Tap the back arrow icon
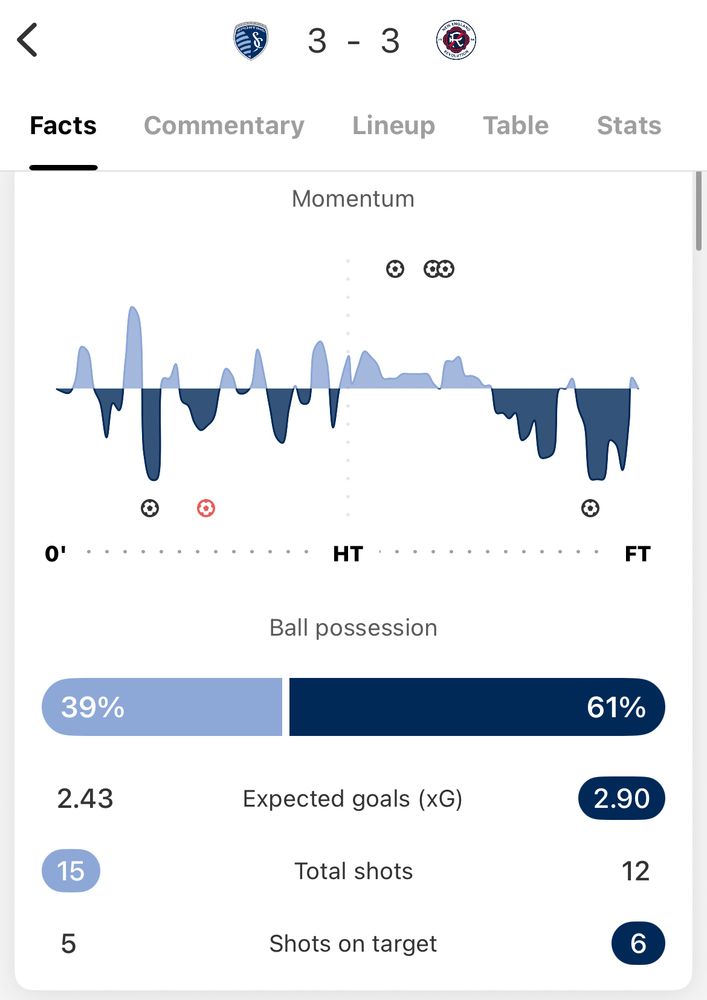Viewport: 707px width, 1000px height. [x=27, y=40]
